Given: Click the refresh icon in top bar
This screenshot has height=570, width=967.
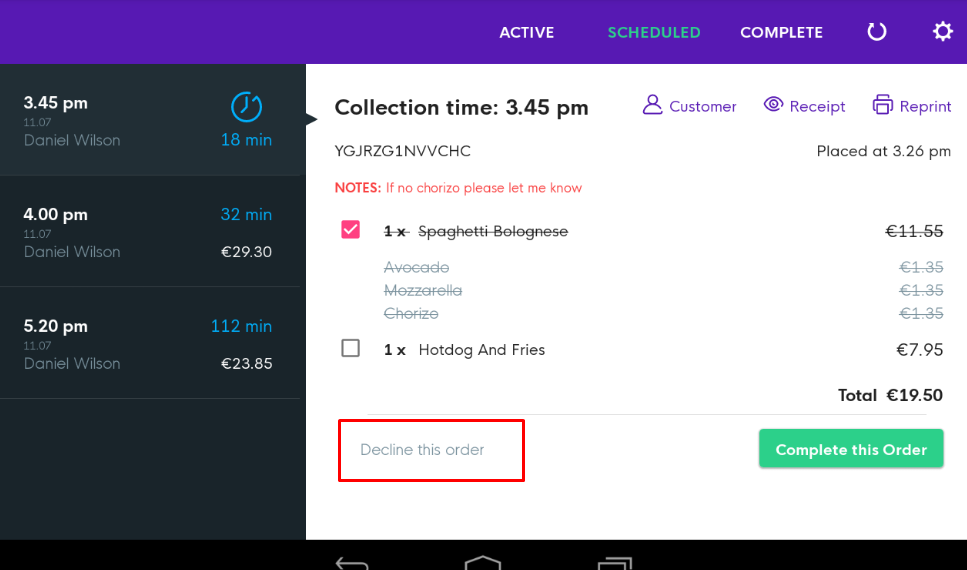Looking at the screenshot, I should 877,32.
